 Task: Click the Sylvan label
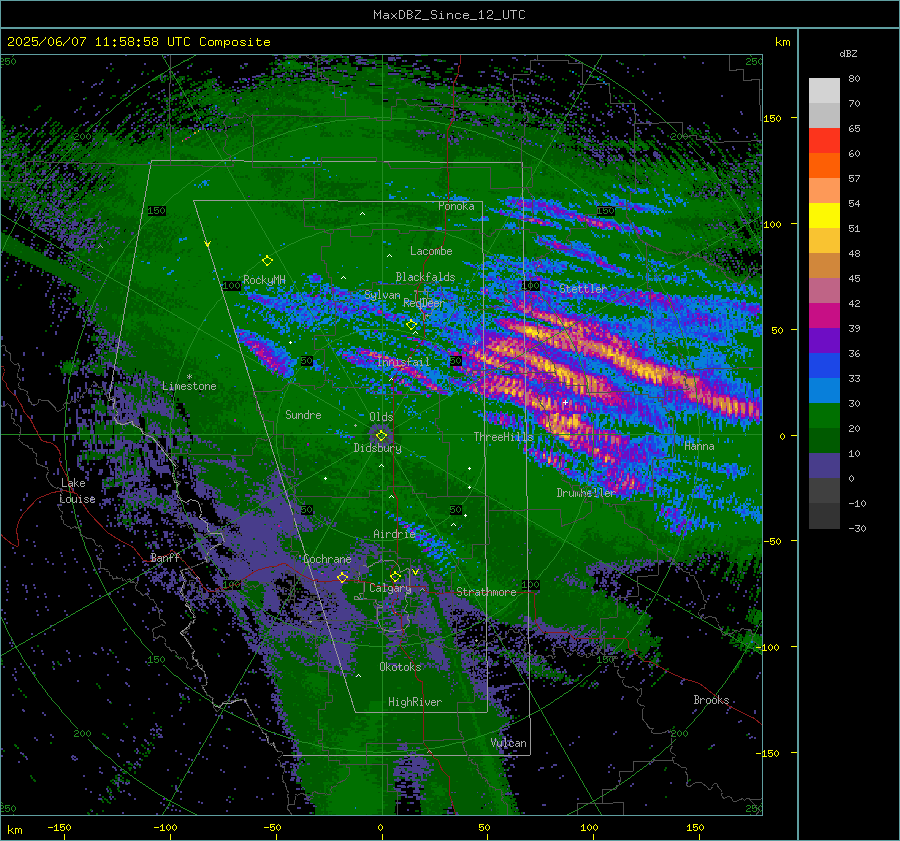point(382,295)
